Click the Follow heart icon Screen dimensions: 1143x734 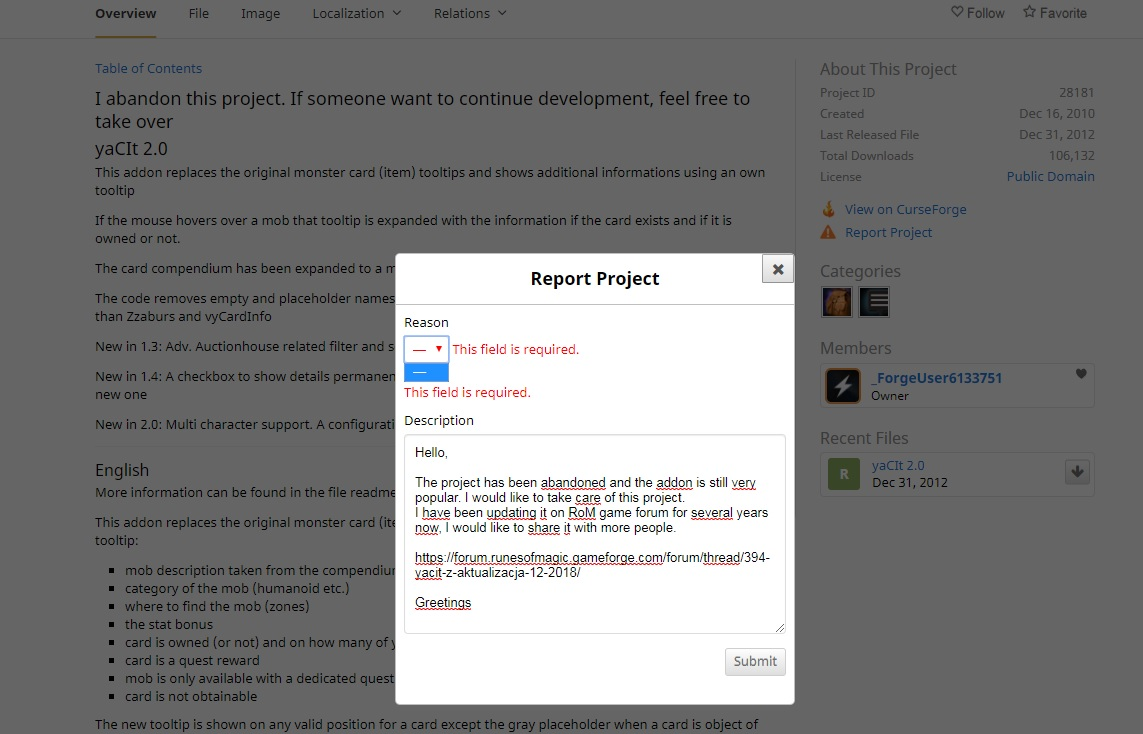coord(957,12)
